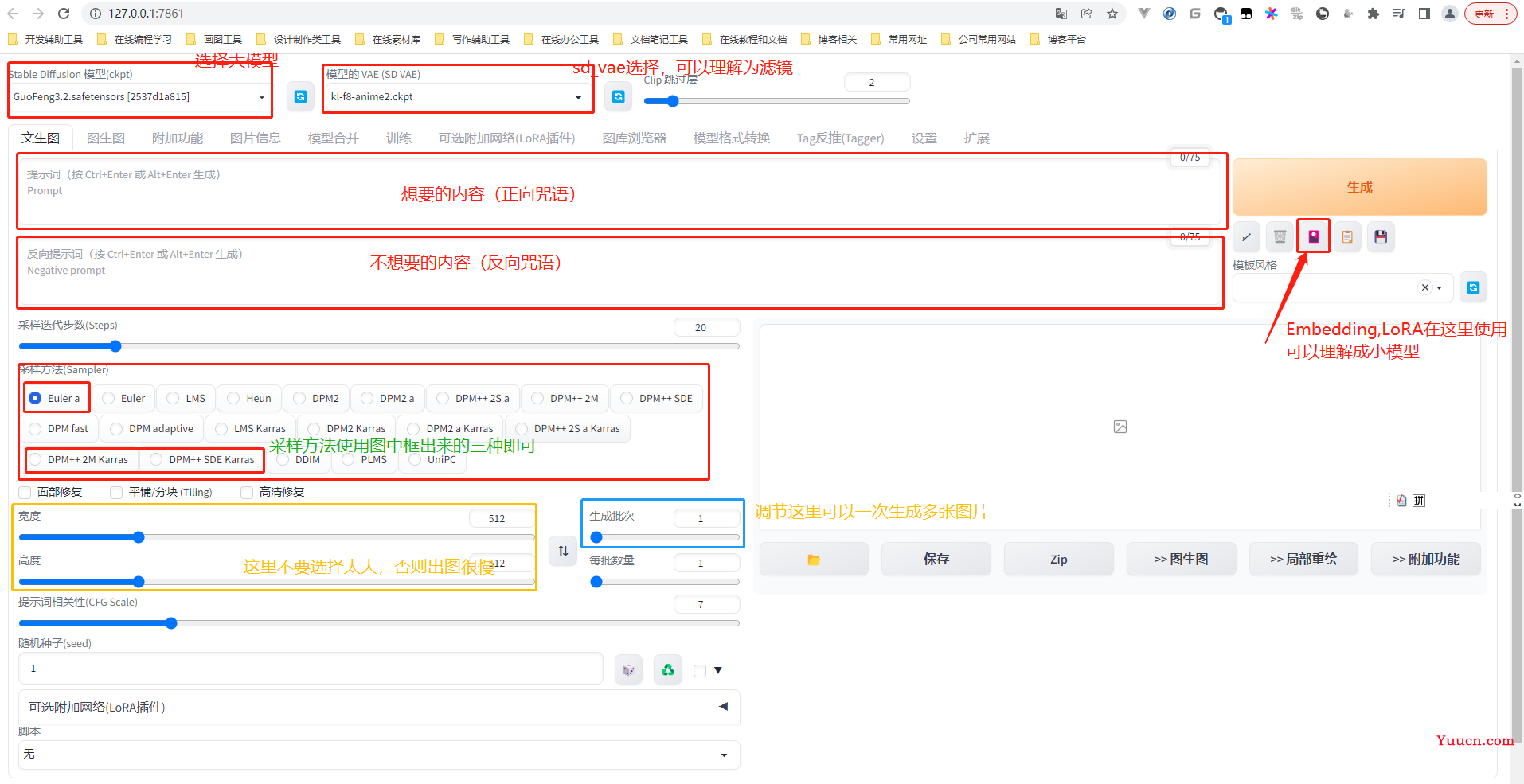Enable the 面部修复 checkbox
This screenshot has width=1524, height=784.
click(25, 492)
